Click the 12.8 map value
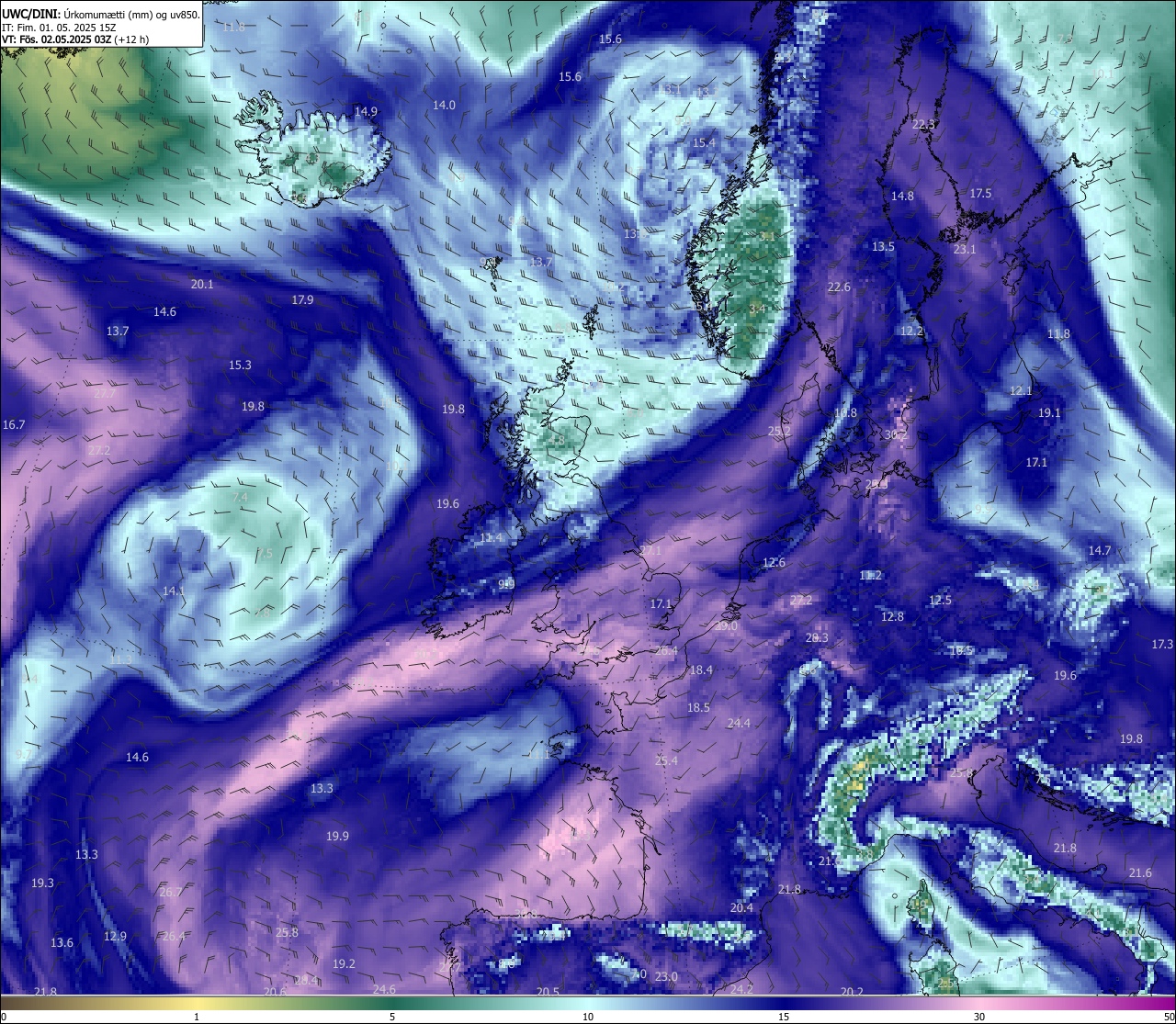1176x1024 pixels. 892,617
